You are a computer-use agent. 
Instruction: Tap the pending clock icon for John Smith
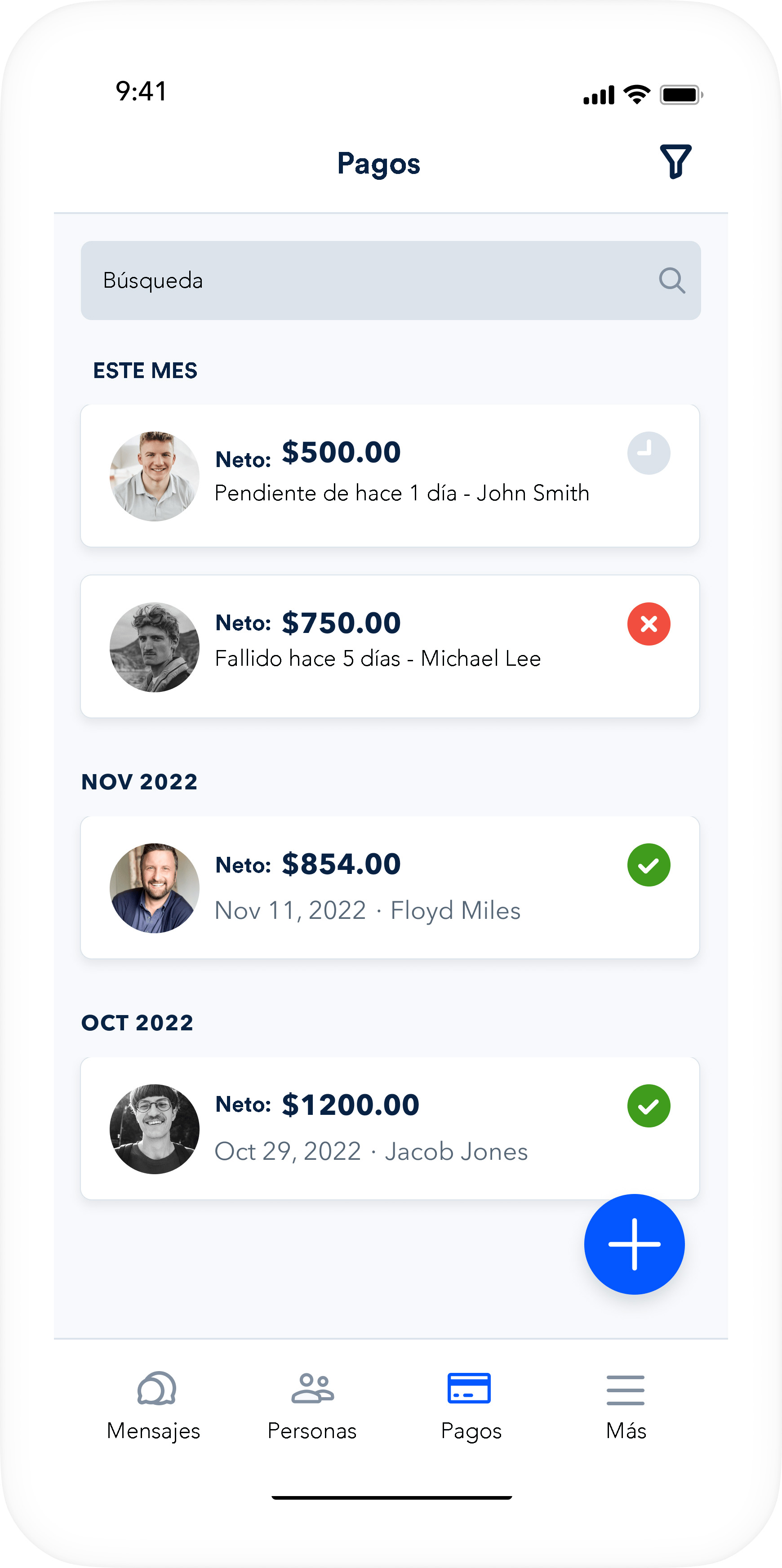click(648, 453)
